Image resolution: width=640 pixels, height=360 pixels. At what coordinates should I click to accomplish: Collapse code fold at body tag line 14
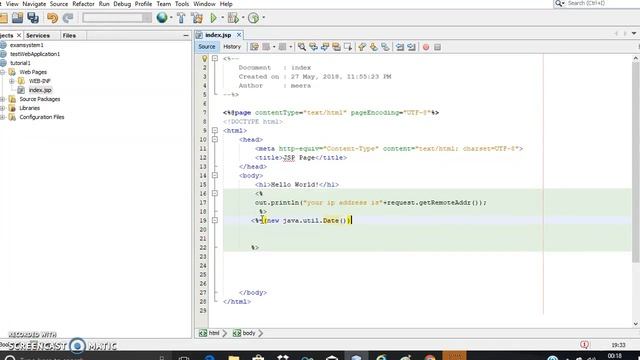pos(215,176)
